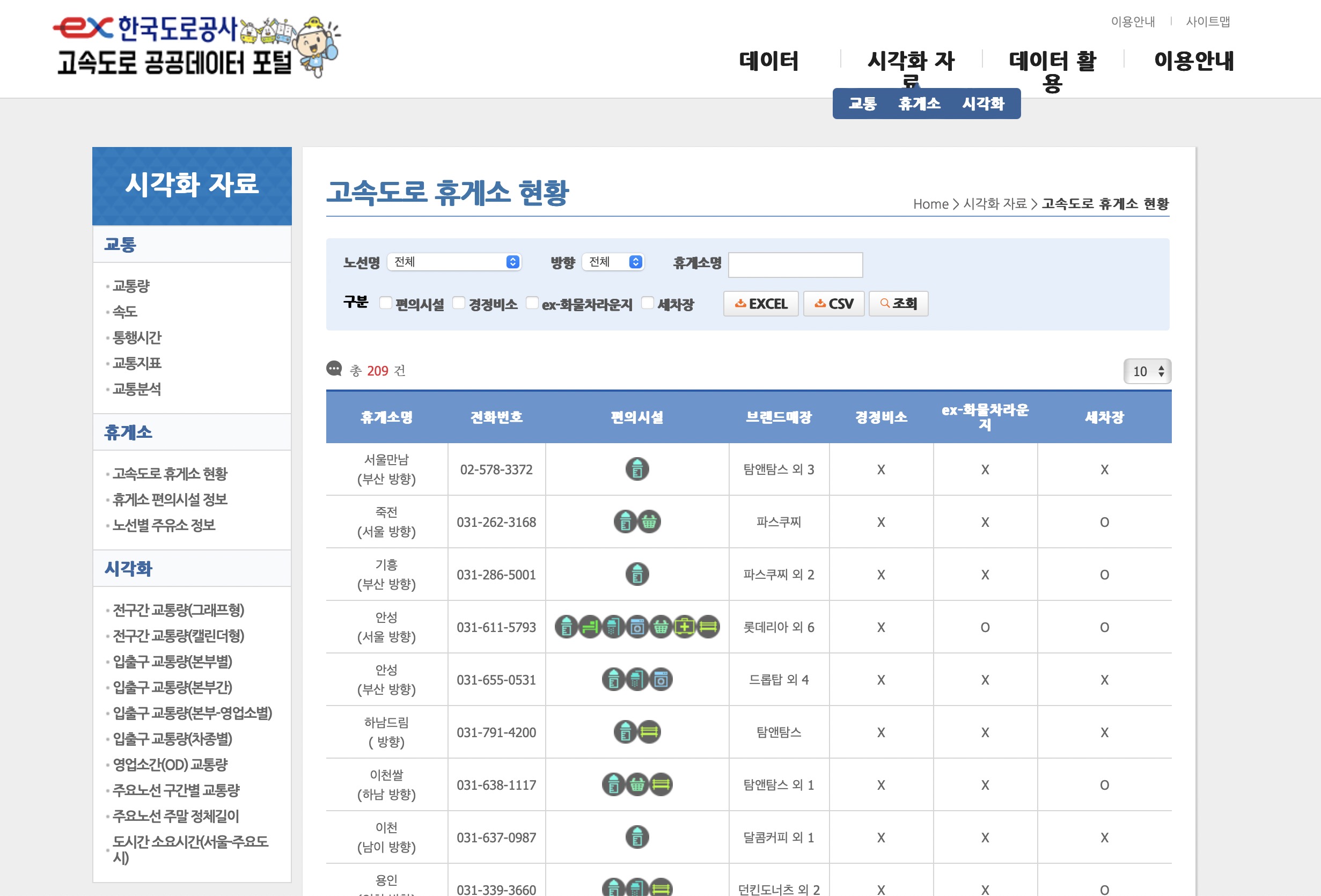The height and width of the screenshot is (896, 1321).
Task: Click the bed icon in 안성 서울 방향 row
Action: pos(590,627)
